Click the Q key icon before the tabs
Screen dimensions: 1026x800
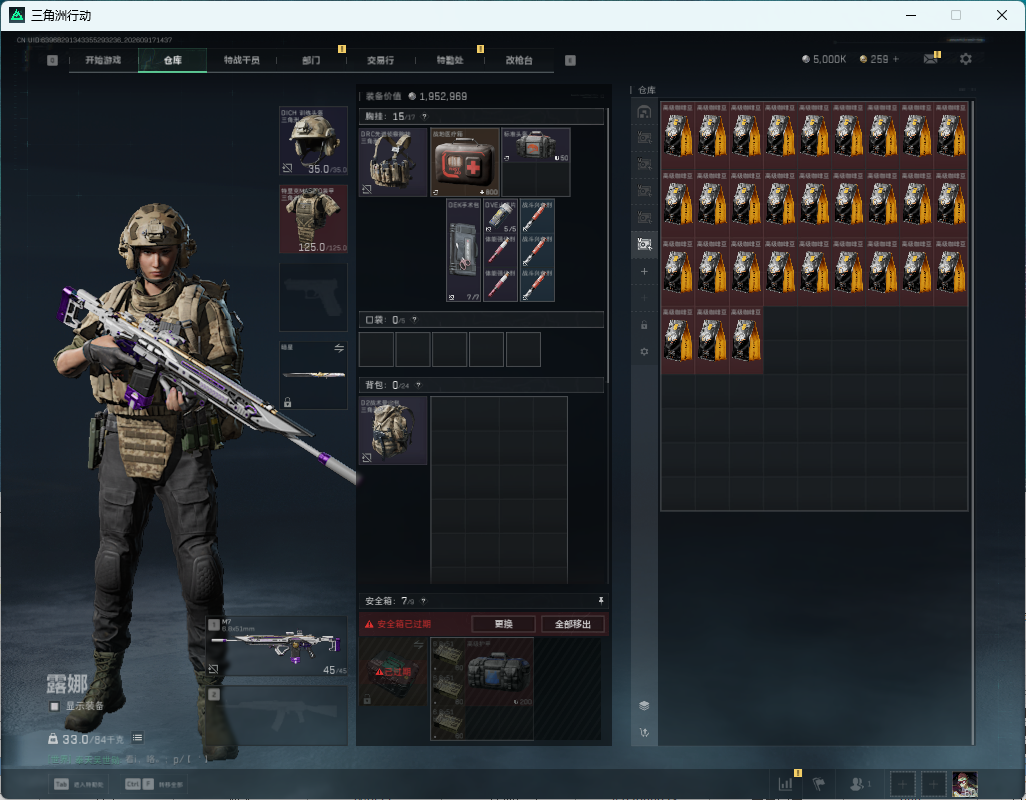pyautogui.click(x=53, y=60)
